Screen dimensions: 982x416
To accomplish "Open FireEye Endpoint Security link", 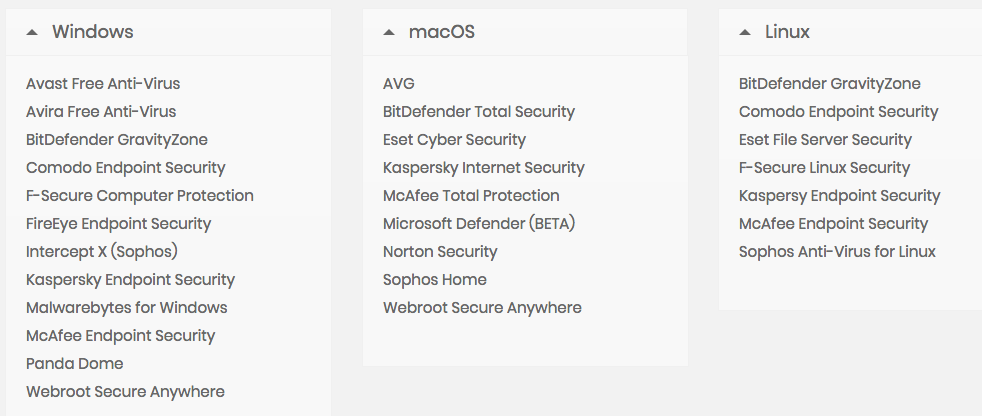I will [118, 224].
